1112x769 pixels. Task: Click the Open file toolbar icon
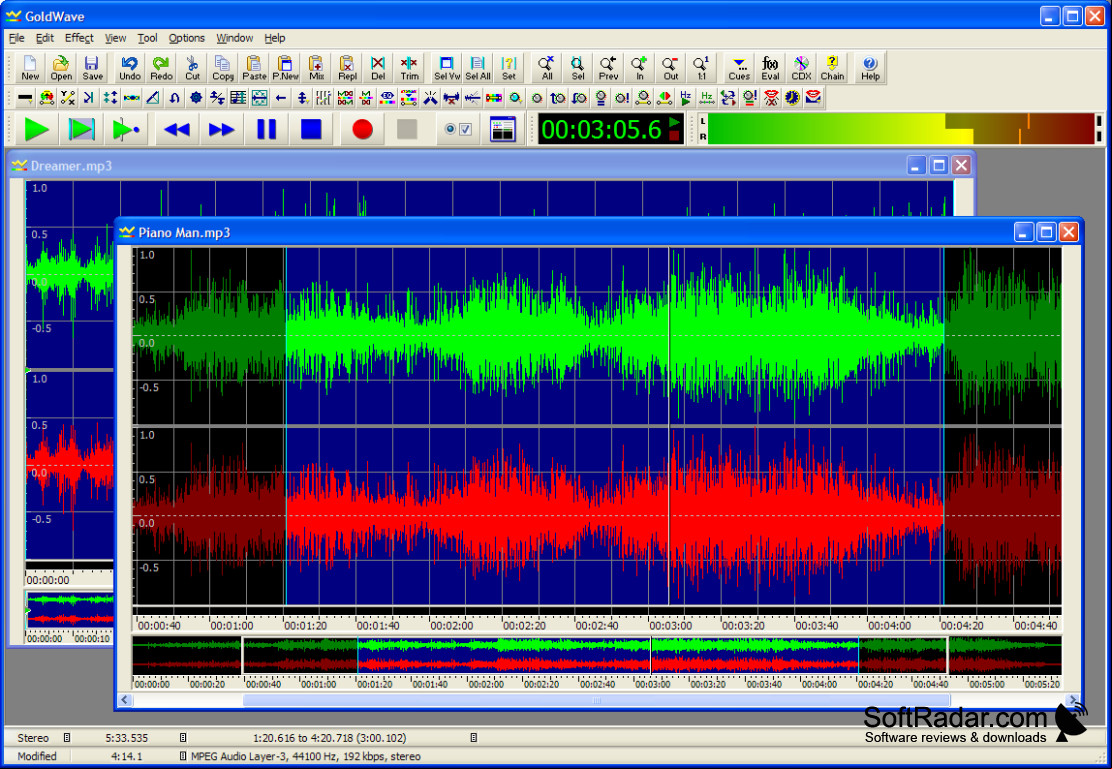[61, 67]
